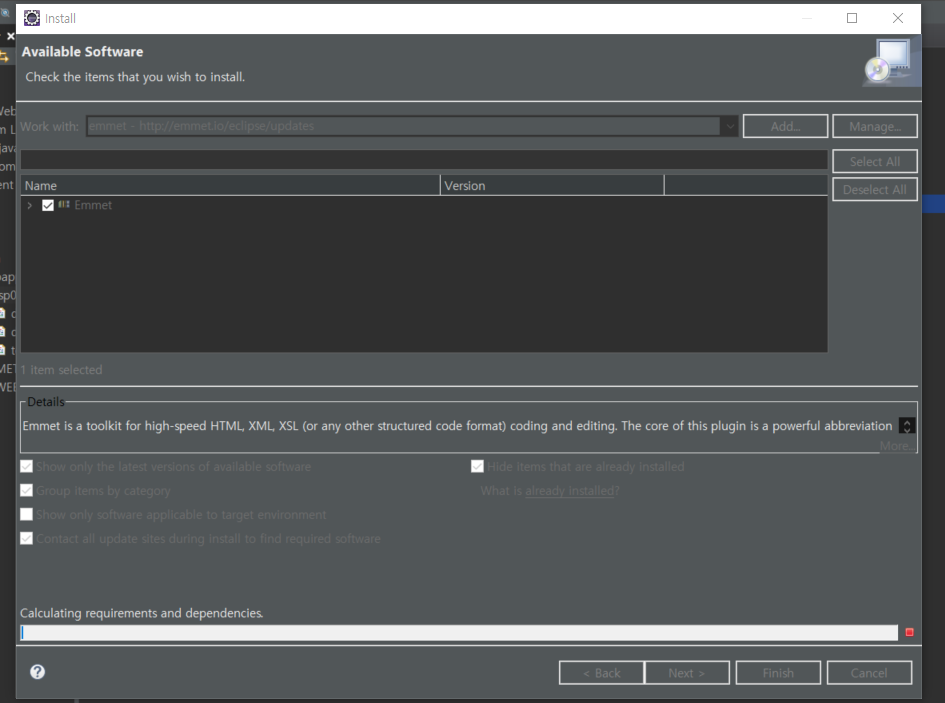Image resolution: width=945 pixels, height=703 pixels.
Task: Open help with the question mark icon
Action: pos(37,672)
